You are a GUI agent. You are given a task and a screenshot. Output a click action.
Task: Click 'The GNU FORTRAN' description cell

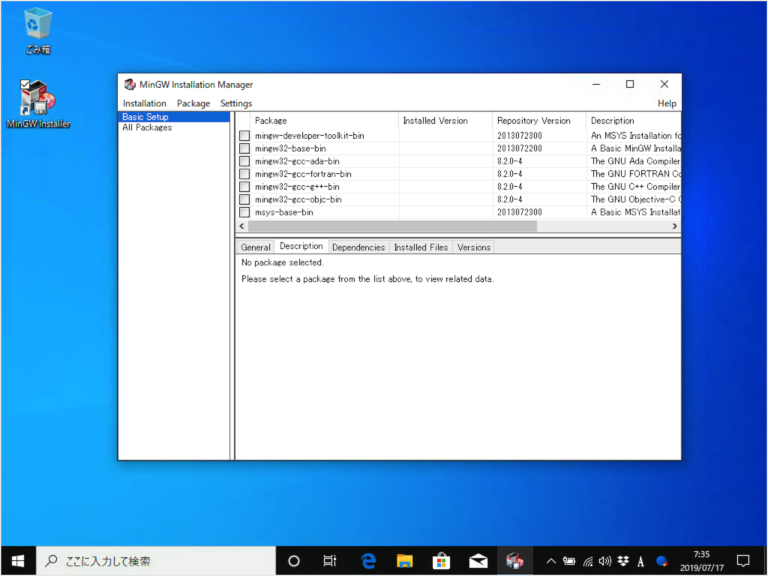coord(636,174)
